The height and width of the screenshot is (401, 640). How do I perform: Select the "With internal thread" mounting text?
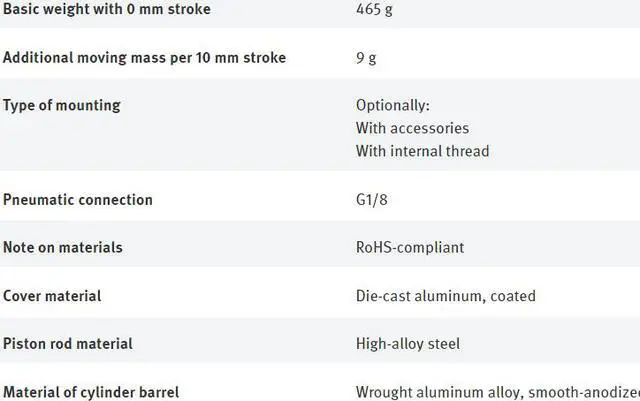[422, 151]
